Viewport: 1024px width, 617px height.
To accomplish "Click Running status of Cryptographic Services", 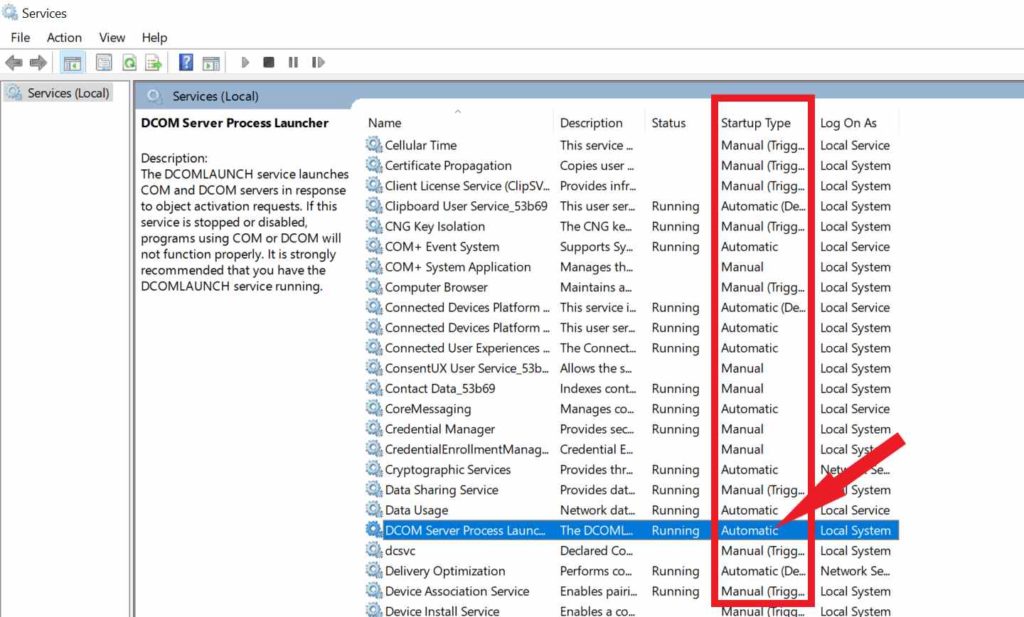I will (675, 469).
